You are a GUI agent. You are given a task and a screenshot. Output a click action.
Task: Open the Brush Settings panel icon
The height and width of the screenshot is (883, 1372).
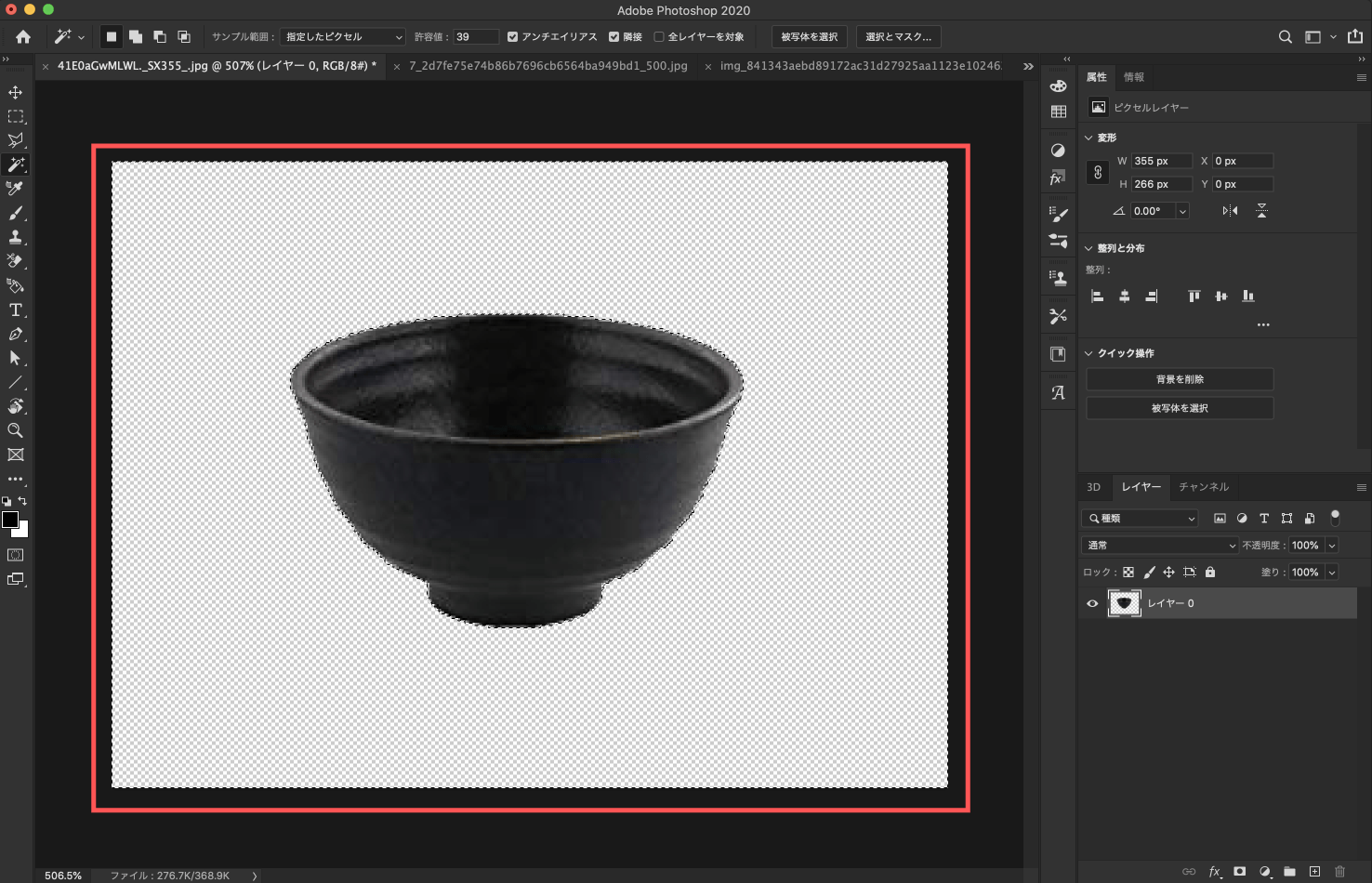(1058, 214)
